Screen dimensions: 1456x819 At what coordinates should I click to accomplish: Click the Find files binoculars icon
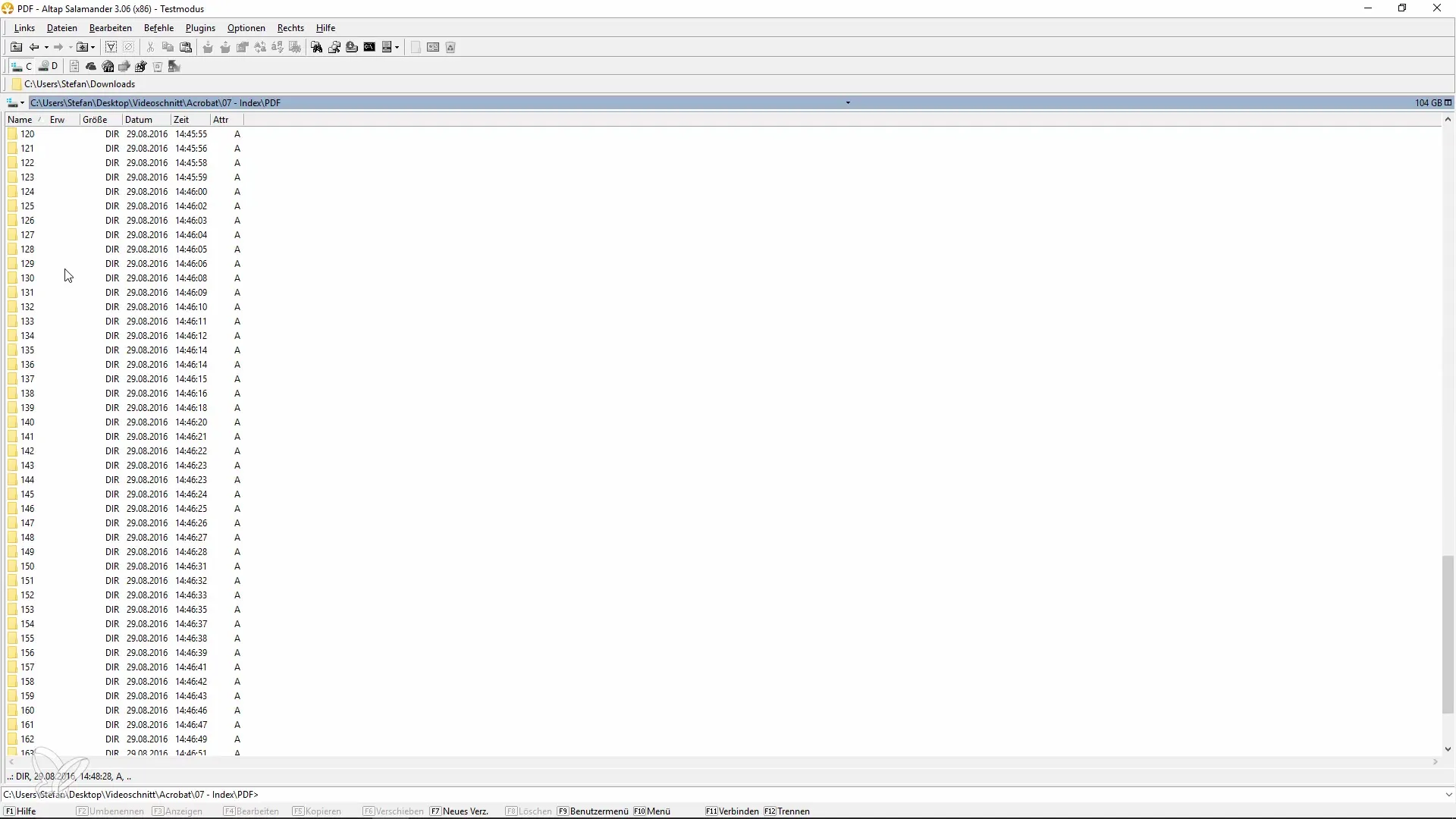pyautogui.click(x=316, y=47)
